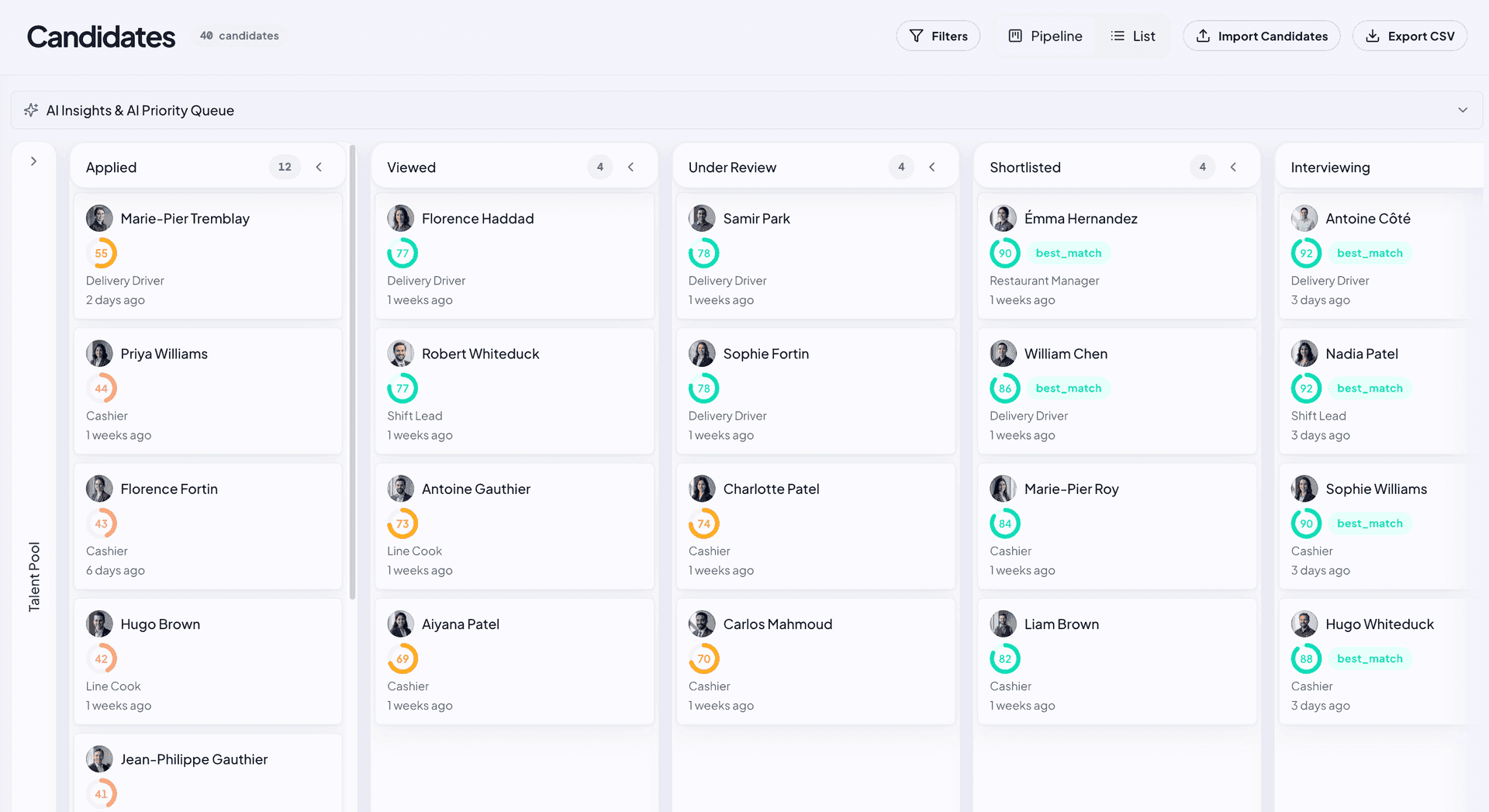Click Carlos Mahmoud's avatar photo
The height and width of the screenshot is (812, 1489).
(x=702, y=624)
